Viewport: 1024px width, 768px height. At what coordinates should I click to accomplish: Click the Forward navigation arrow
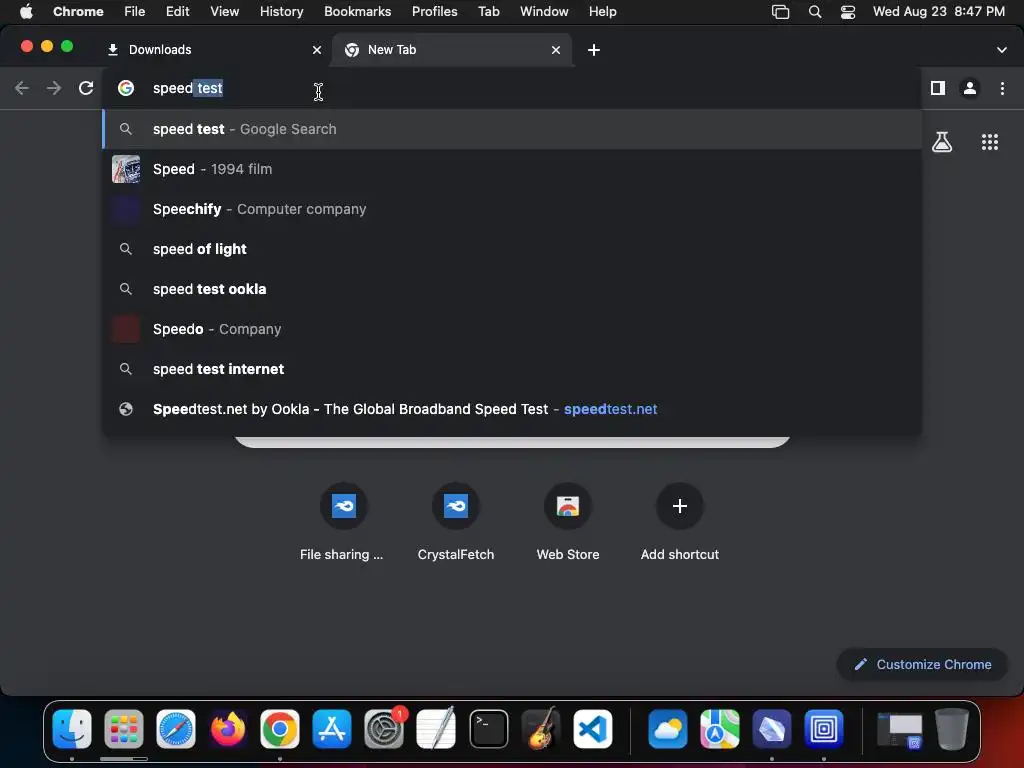(x=54, y=88)
